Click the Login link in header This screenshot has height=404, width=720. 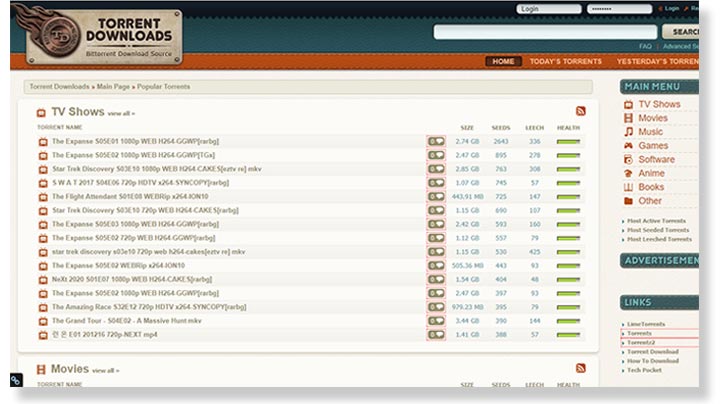[x=671, y=8]
